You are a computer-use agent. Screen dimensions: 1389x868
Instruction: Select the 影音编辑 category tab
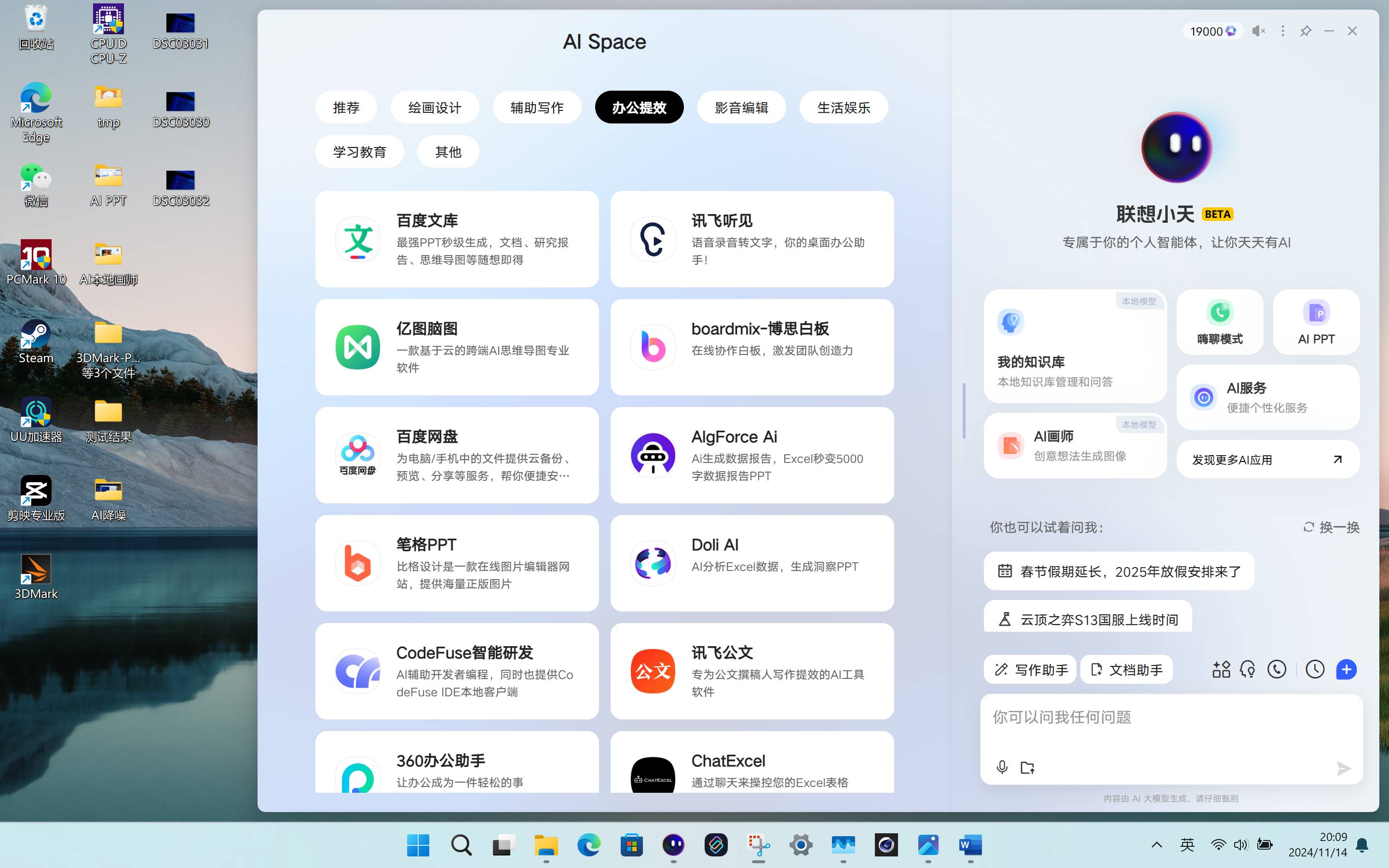(741, 108)
